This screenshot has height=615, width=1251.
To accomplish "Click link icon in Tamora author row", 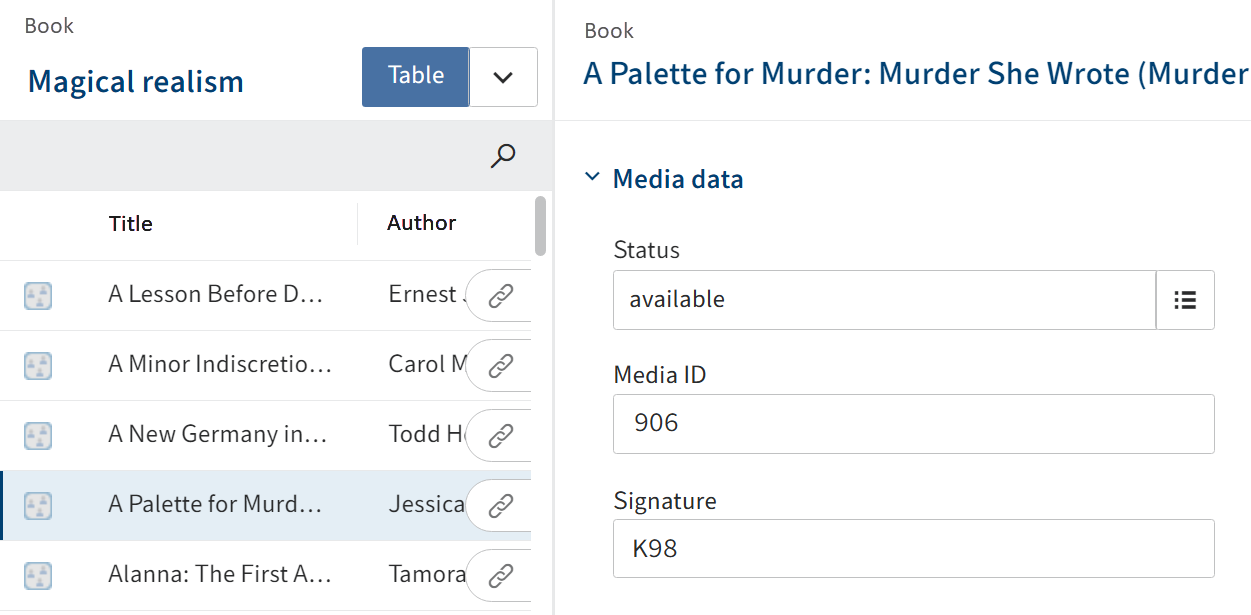I will (x=500, y=575).
